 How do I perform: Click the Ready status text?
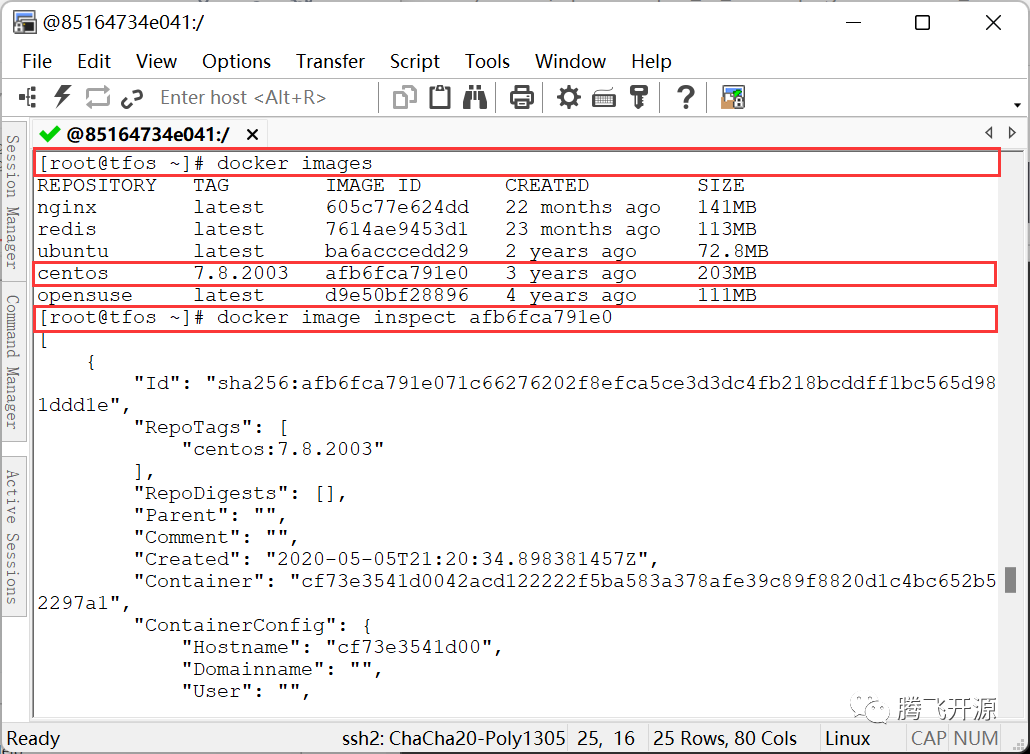click(x=33, y=738)
